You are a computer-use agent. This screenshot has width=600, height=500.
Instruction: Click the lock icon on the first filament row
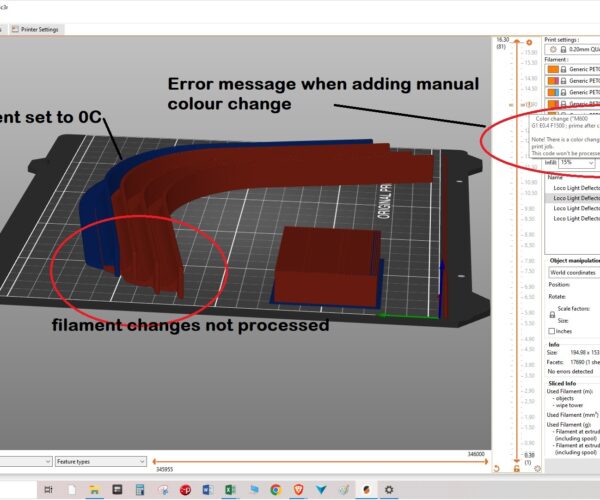[x=563, y=70]
